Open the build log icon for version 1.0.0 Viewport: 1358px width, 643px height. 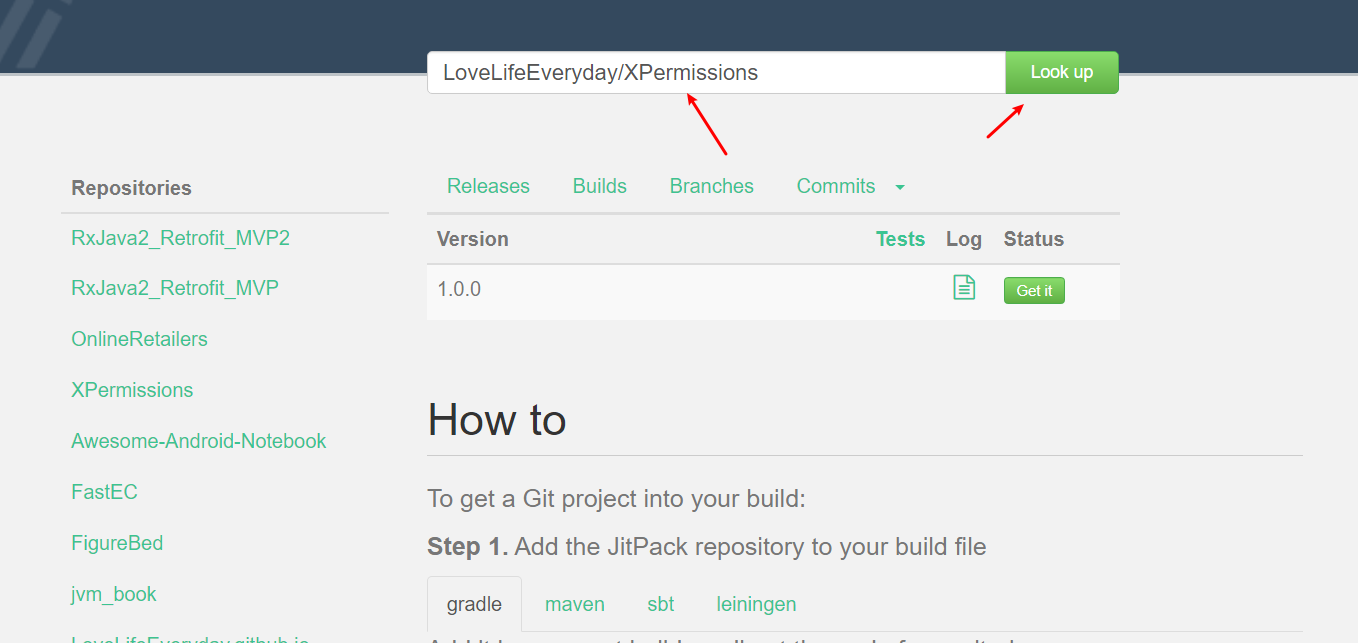pos(964,288)
